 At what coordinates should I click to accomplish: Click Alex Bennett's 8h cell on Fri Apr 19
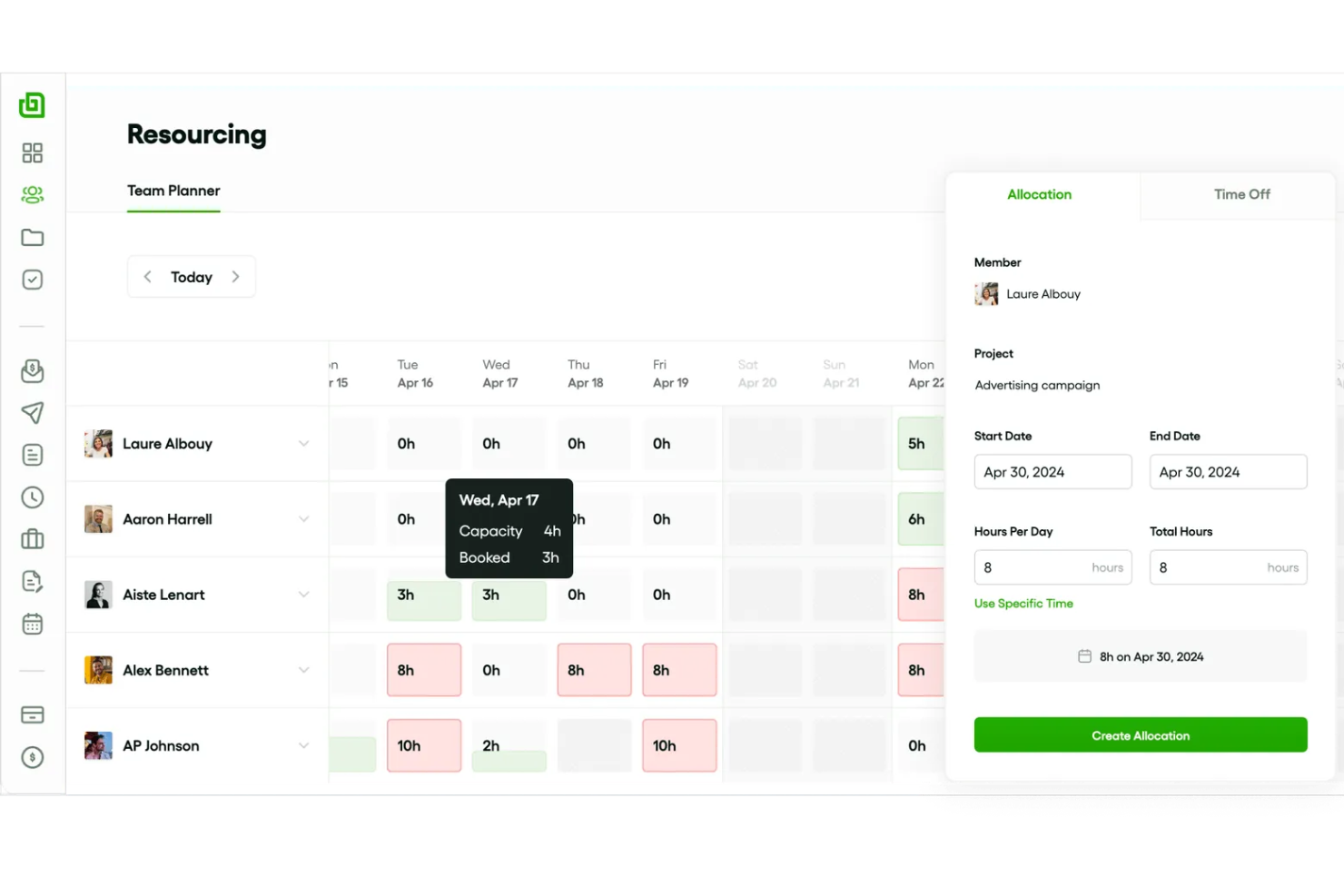point(679,670)
